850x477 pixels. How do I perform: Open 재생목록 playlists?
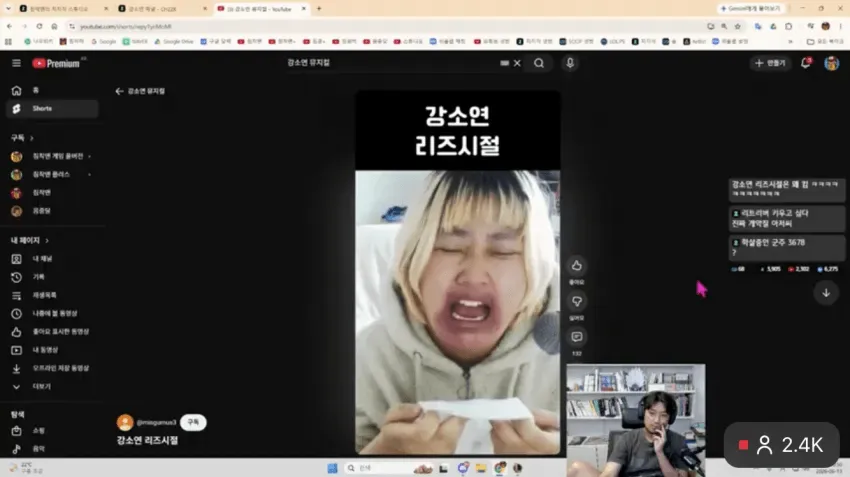pos(52,295)
